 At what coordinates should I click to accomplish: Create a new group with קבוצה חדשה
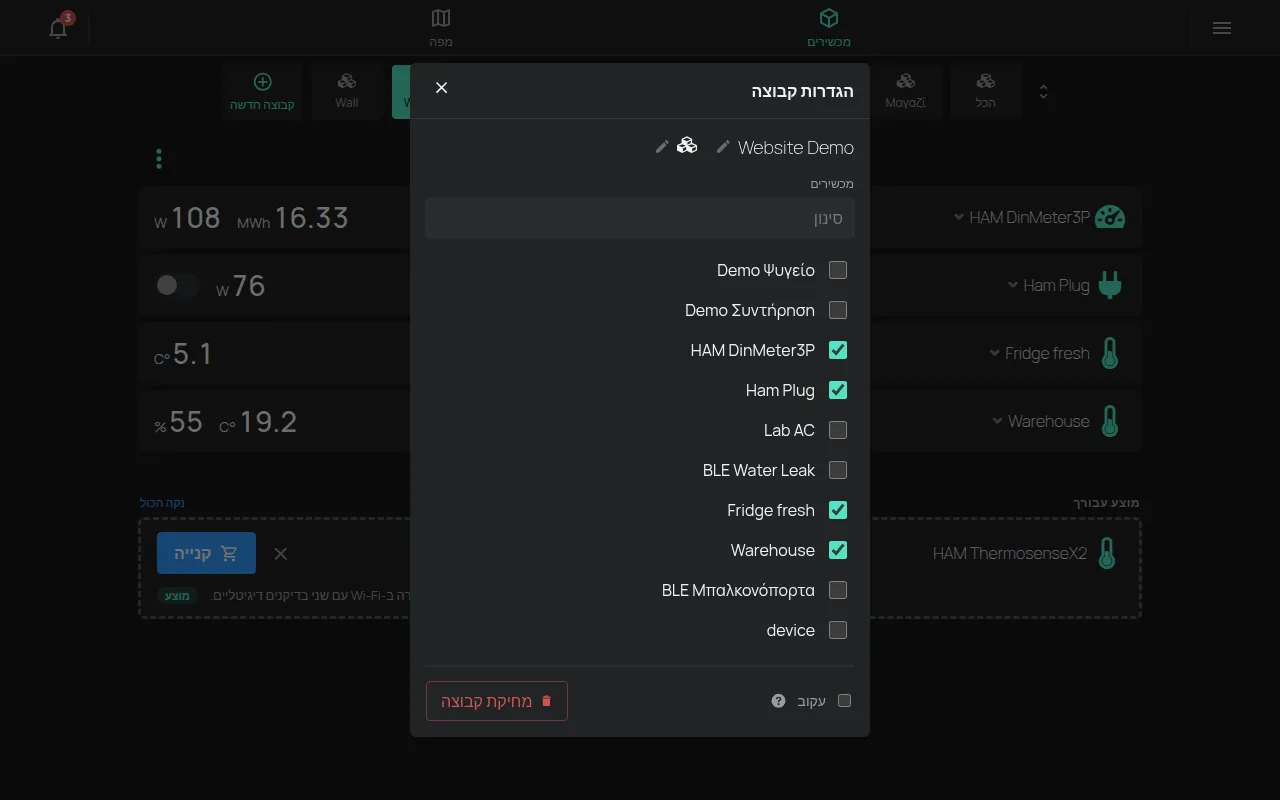pyautogui.click(x=262, y=91)
